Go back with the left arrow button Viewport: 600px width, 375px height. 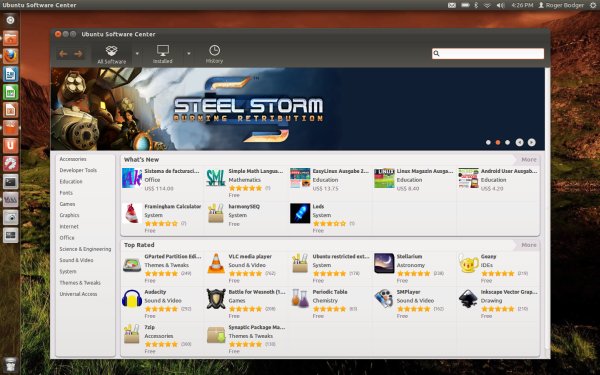tap(64, 54)
